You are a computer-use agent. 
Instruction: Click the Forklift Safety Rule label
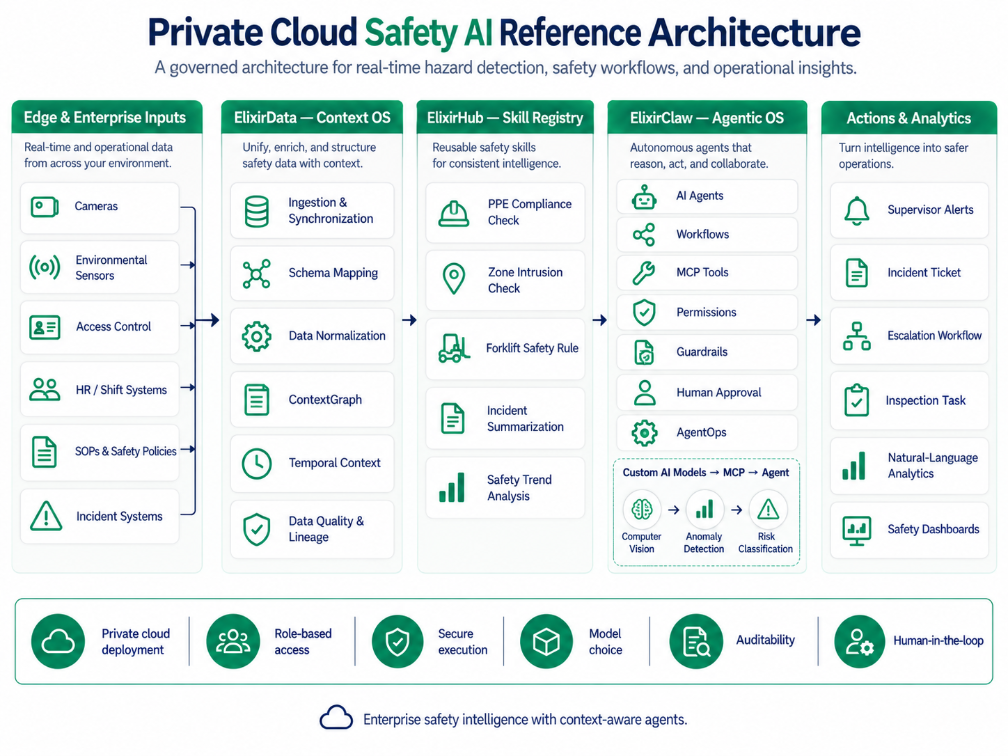(532, 348)
